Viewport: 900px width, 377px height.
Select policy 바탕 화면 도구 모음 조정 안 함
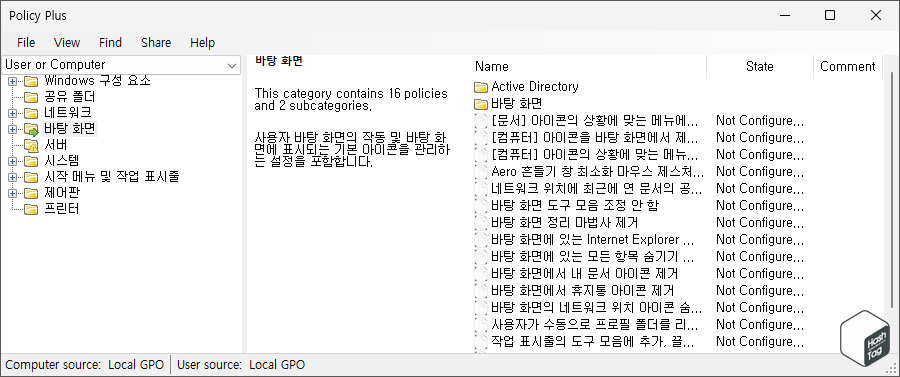pyautogui.click(x=575, y=206)
